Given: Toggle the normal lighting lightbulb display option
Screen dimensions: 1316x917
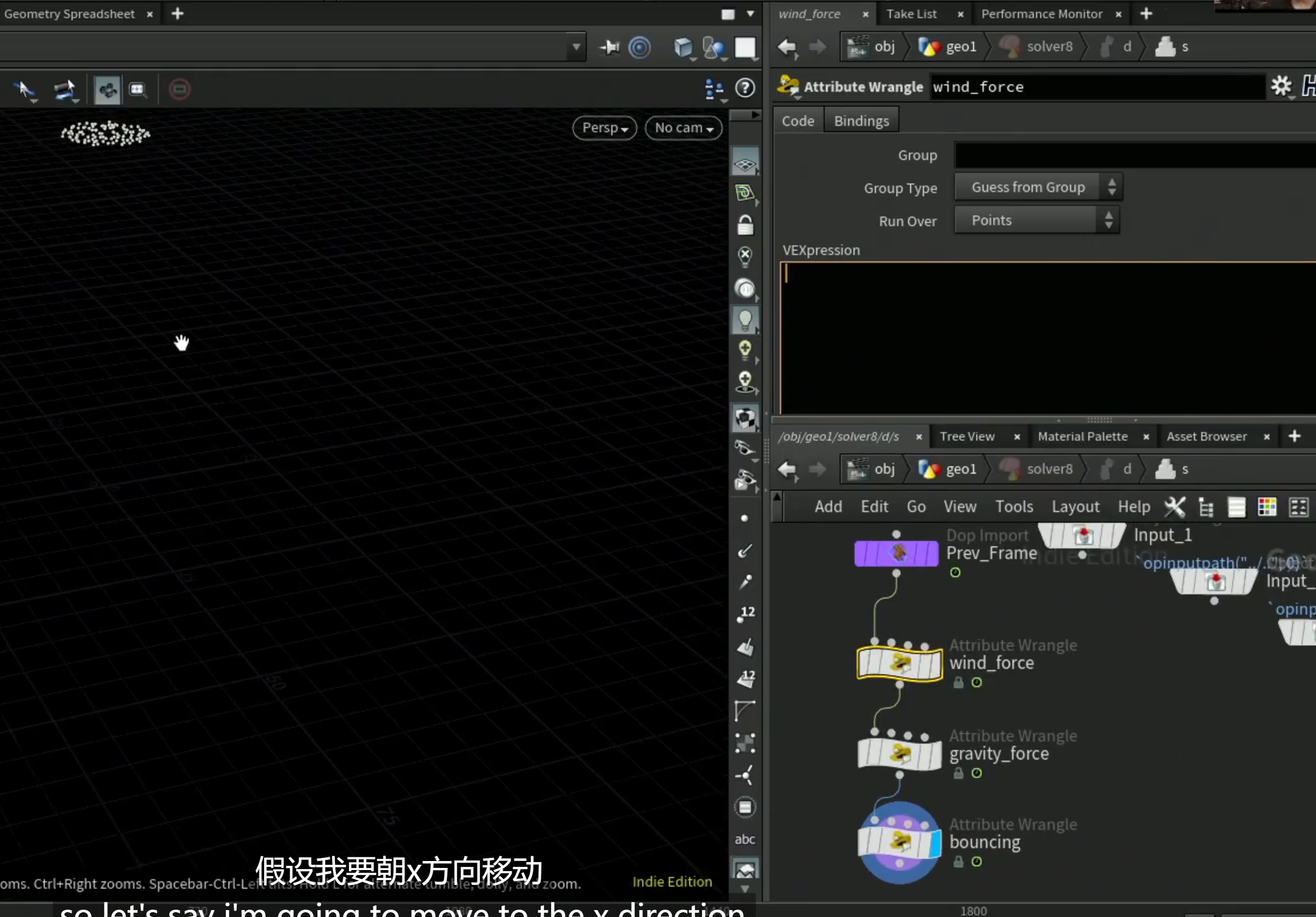Looking at the screenshot, I should [x=745, y=320].
